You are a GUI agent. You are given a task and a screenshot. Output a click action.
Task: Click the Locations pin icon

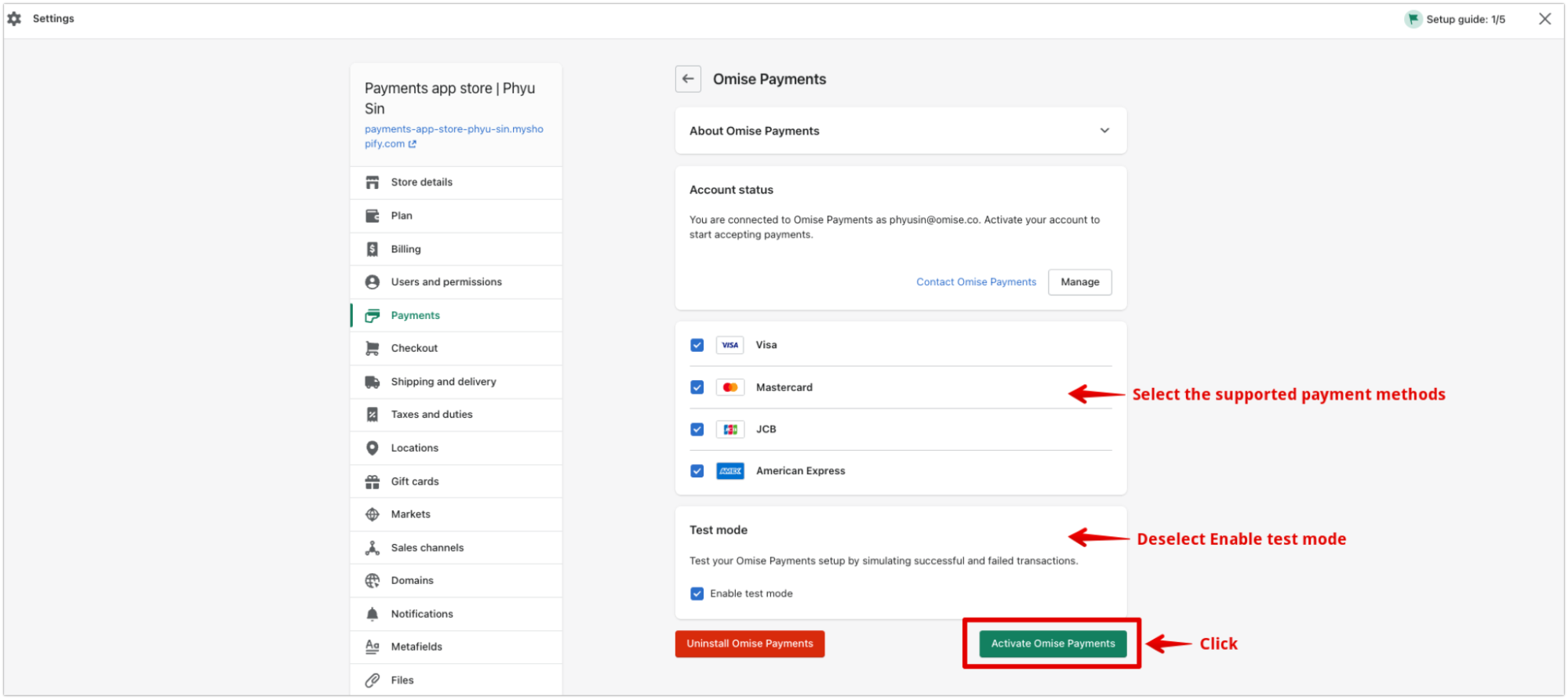tap(372, 448)
